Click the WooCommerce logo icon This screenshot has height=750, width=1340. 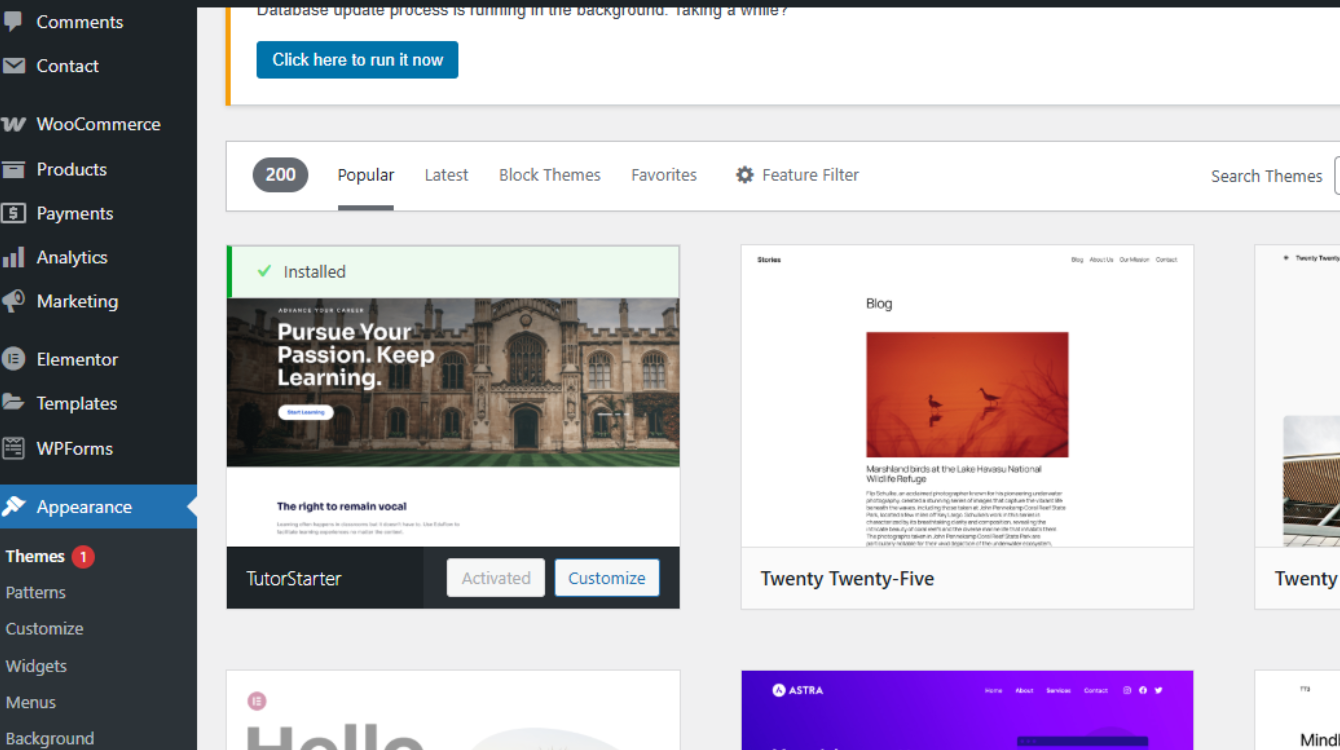[x=13, y=124]
